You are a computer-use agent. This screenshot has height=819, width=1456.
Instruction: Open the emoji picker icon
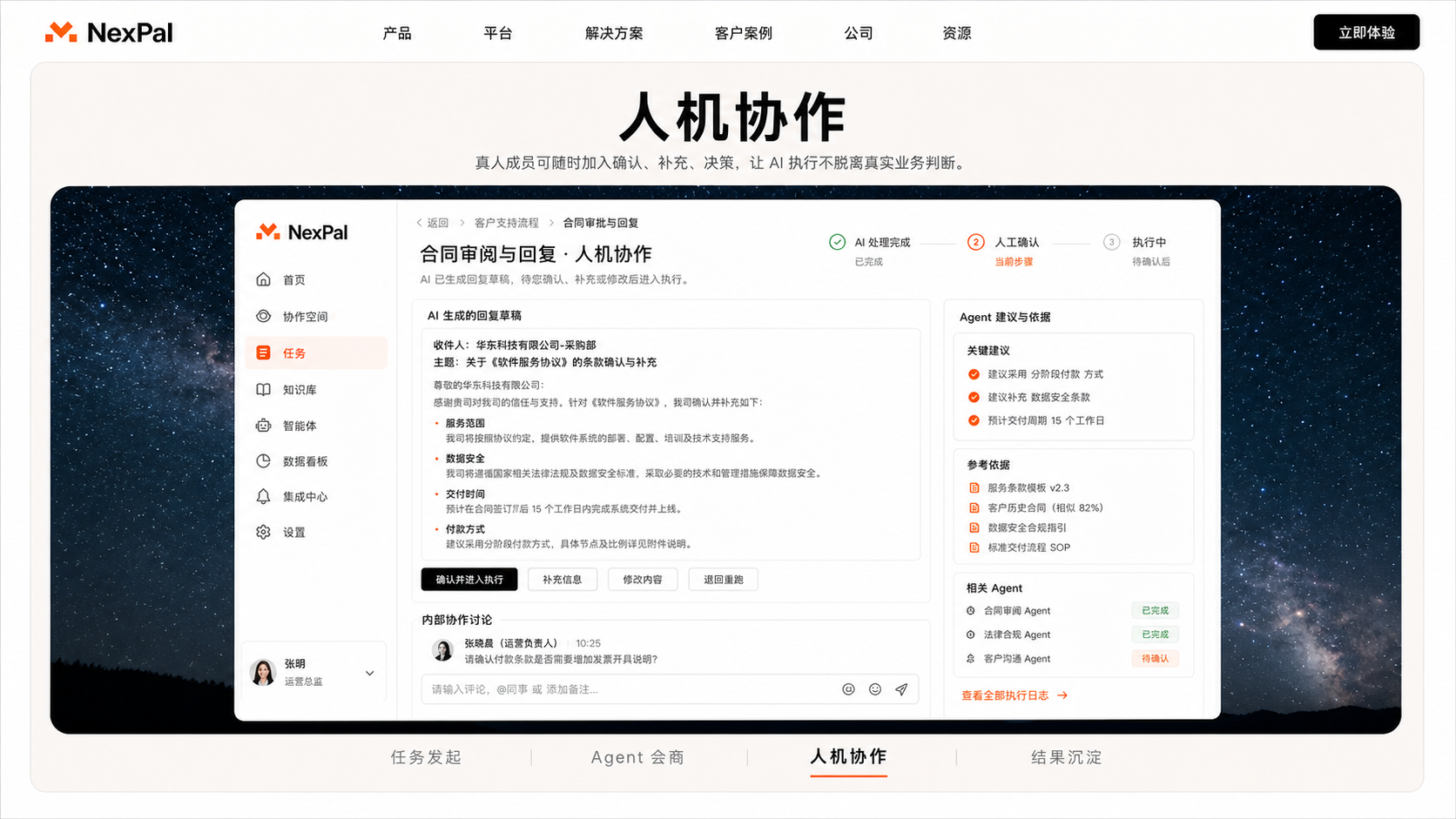click(875, 689)
